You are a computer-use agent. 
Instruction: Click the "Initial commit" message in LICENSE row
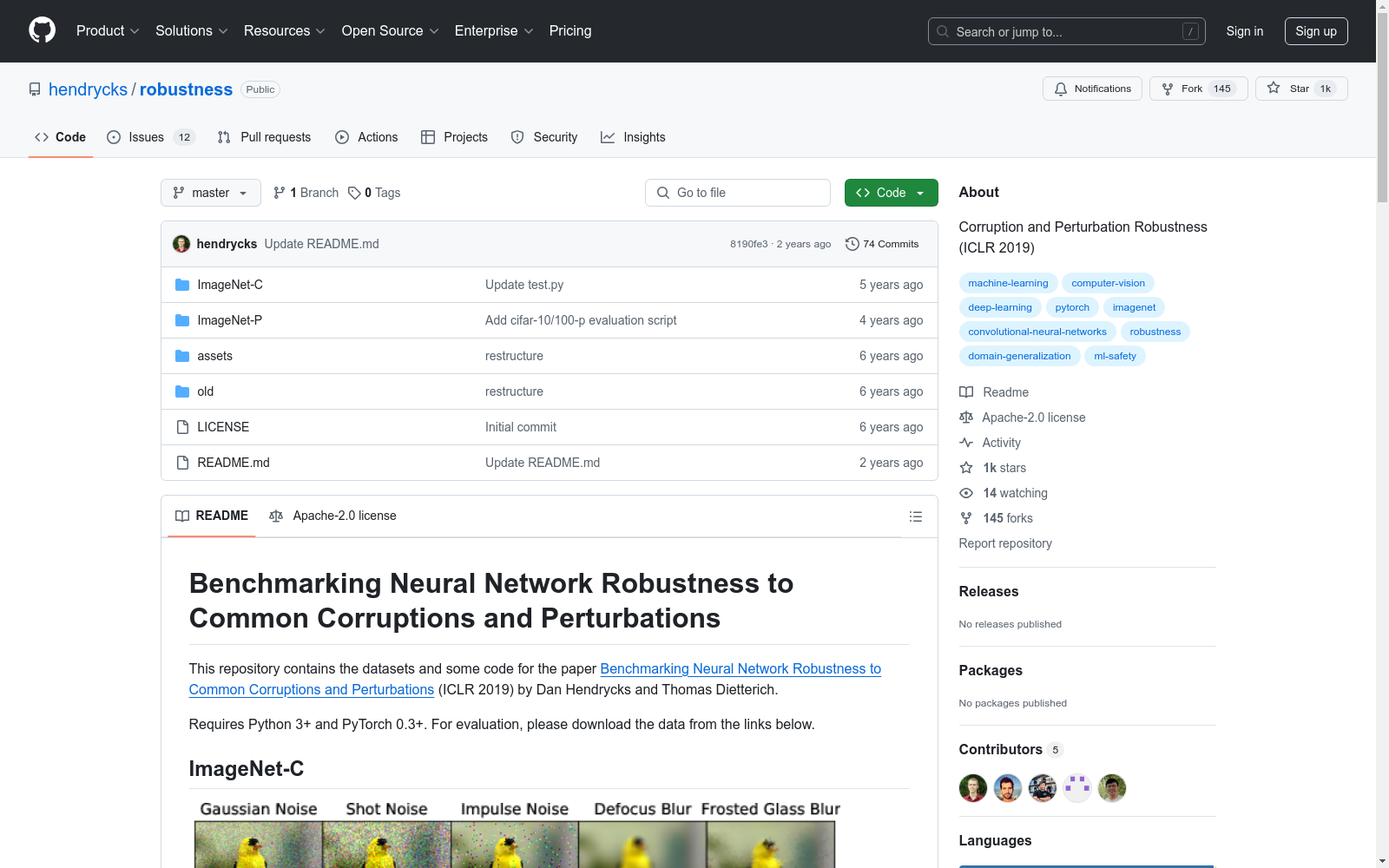[x=521, y=427]
